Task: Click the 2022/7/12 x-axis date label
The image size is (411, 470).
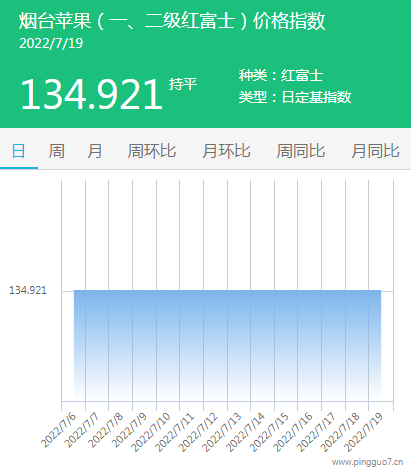Action: tap(199, 432)
